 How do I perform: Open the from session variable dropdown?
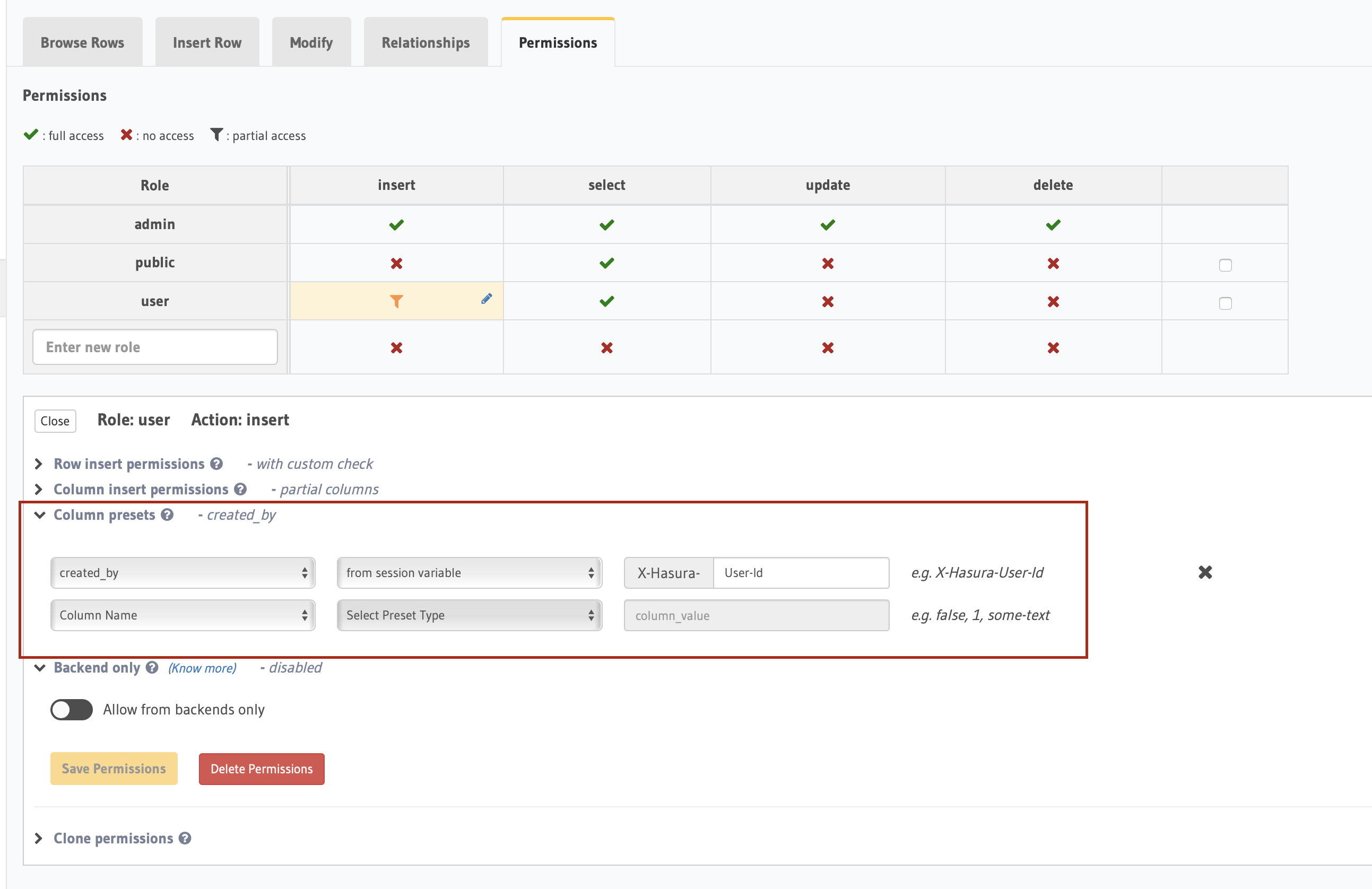pos(469,572)
